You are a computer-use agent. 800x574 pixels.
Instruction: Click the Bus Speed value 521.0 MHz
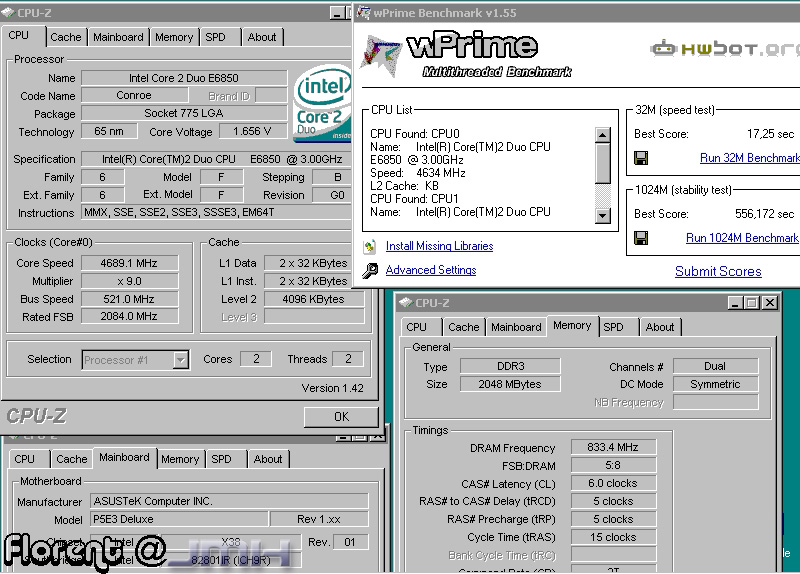click(x=130, y=299)
